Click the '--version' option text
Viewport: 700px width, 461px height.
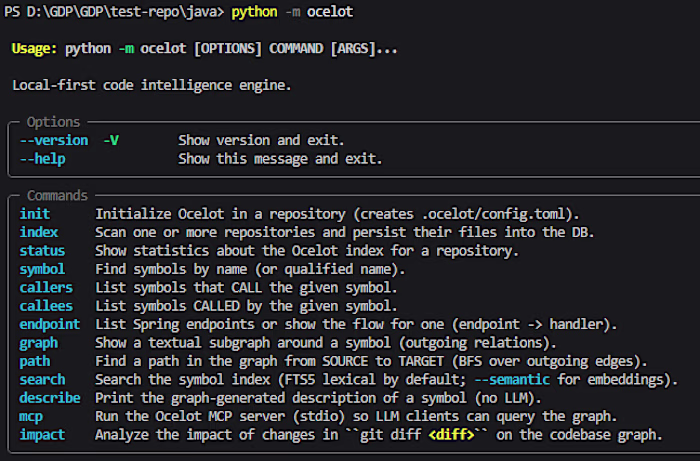(x=54, y=140)
